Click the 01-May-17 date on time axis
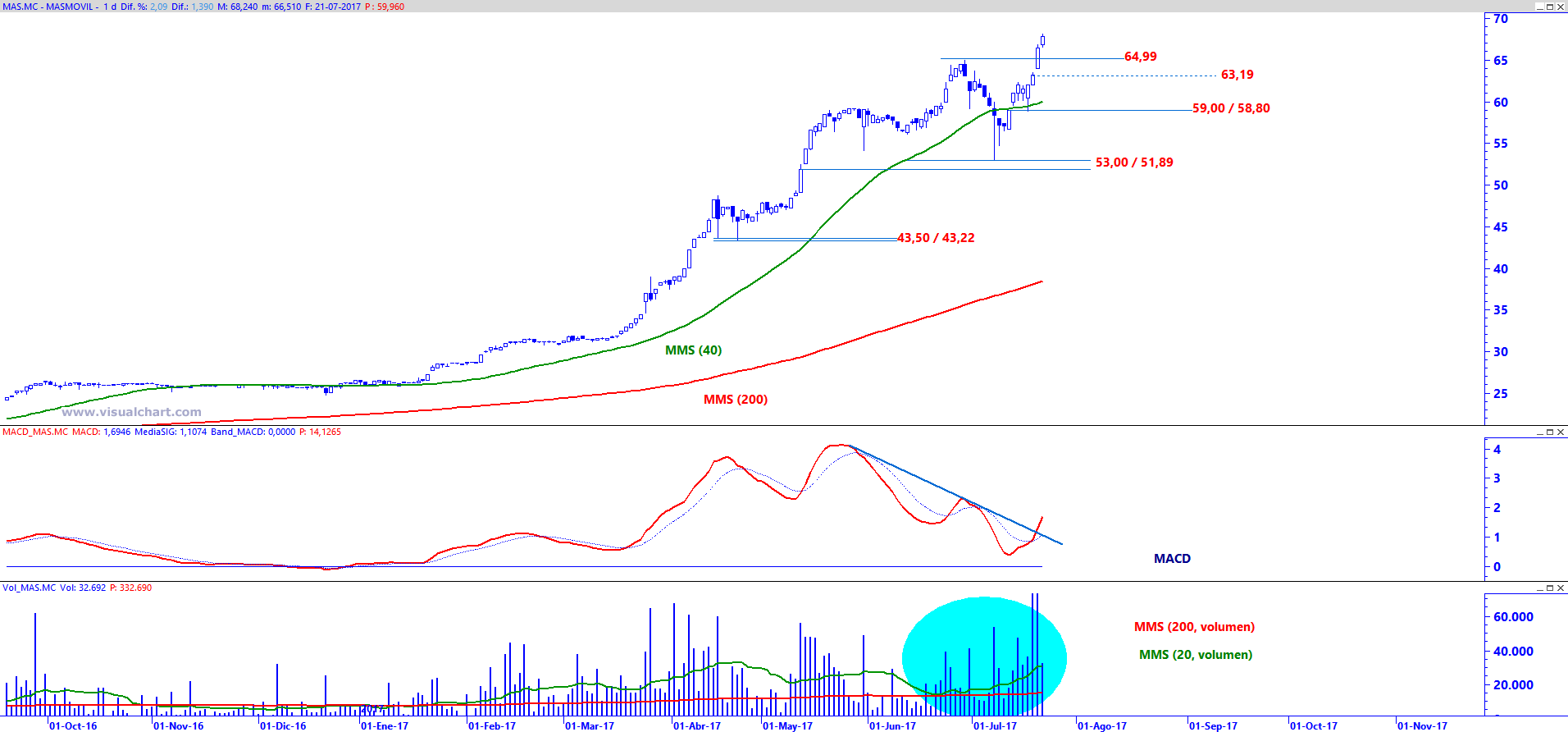 788,726
